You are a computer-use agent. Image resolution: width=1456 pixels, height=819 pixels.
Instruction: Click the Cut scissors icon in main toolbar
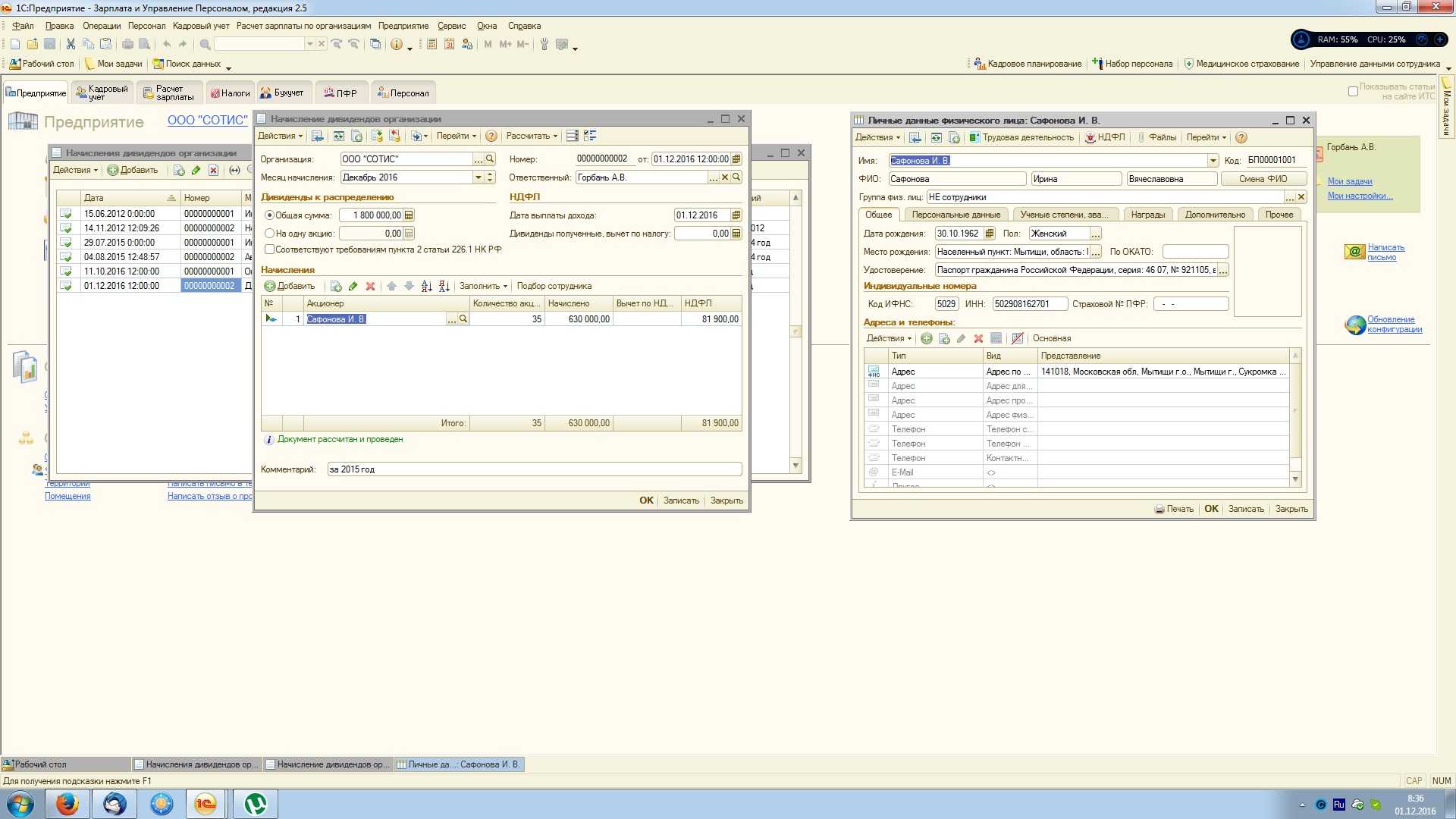coord(71,44)
